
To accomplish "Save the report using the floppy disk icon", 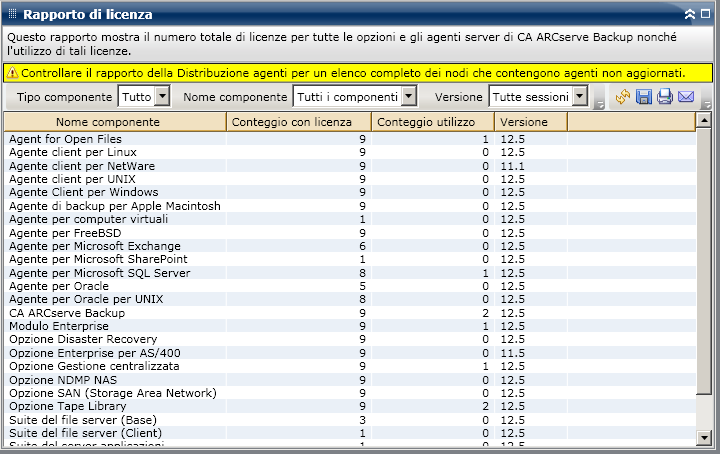I will click(644, 97).
